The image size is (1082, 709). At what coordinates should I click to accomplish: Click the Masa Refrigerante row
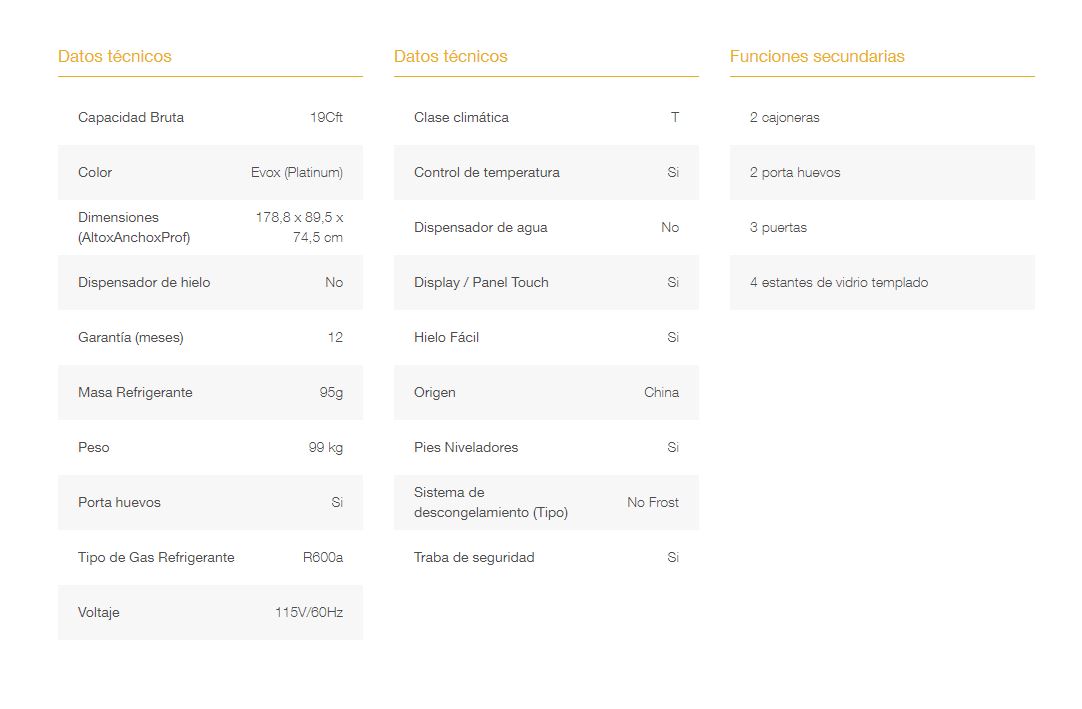(210, 392)
